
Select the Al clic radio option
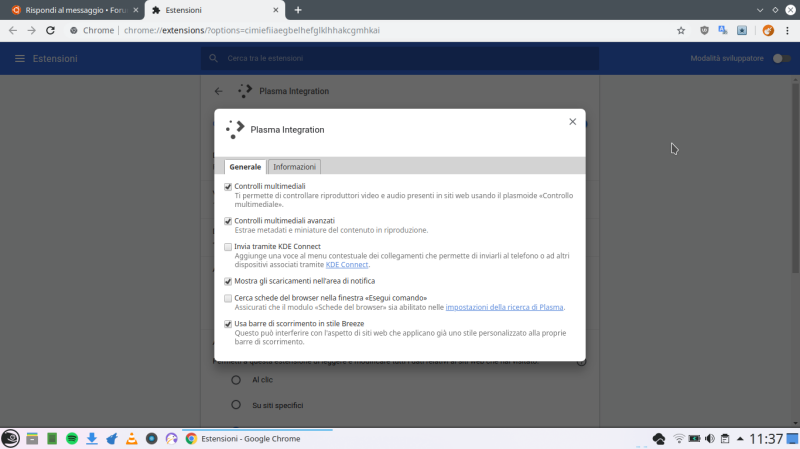click(x=236, y=380)
